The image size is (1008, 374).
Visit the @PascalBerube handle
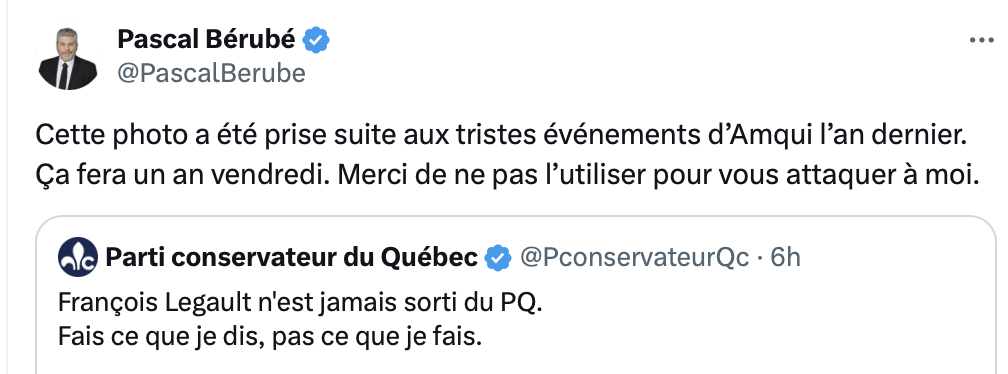[x=212, y=73]
